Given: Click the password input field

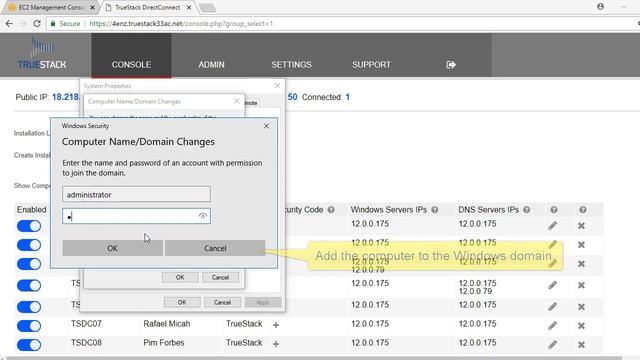Looking at the screenshot, I should point(136,216).
